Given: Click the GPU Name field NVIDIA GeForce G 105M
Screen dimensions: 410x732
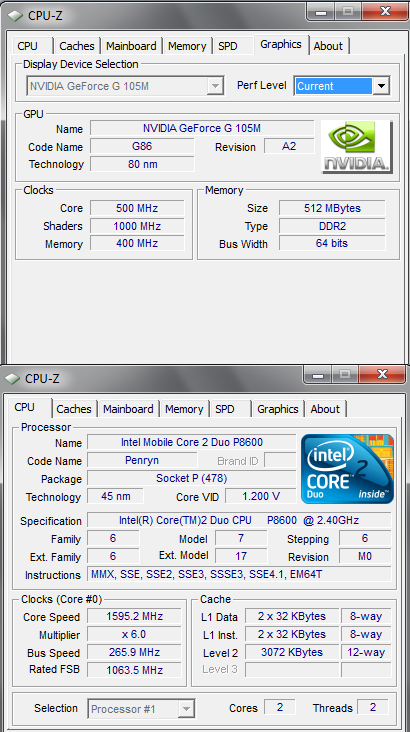Looking at the screenshot, I should point(202,128).
